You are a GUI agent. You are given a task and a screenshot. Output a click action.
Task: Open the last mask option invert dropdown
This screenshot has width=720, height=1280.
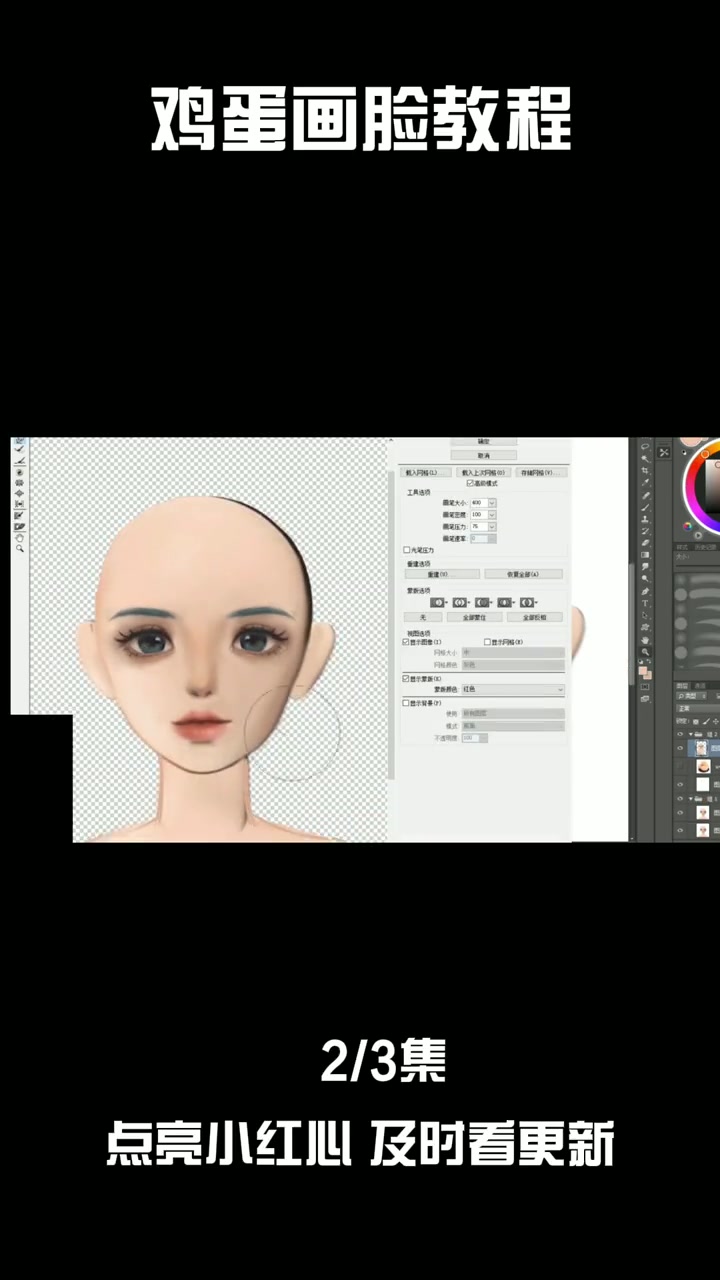click(x=528, y=603)
